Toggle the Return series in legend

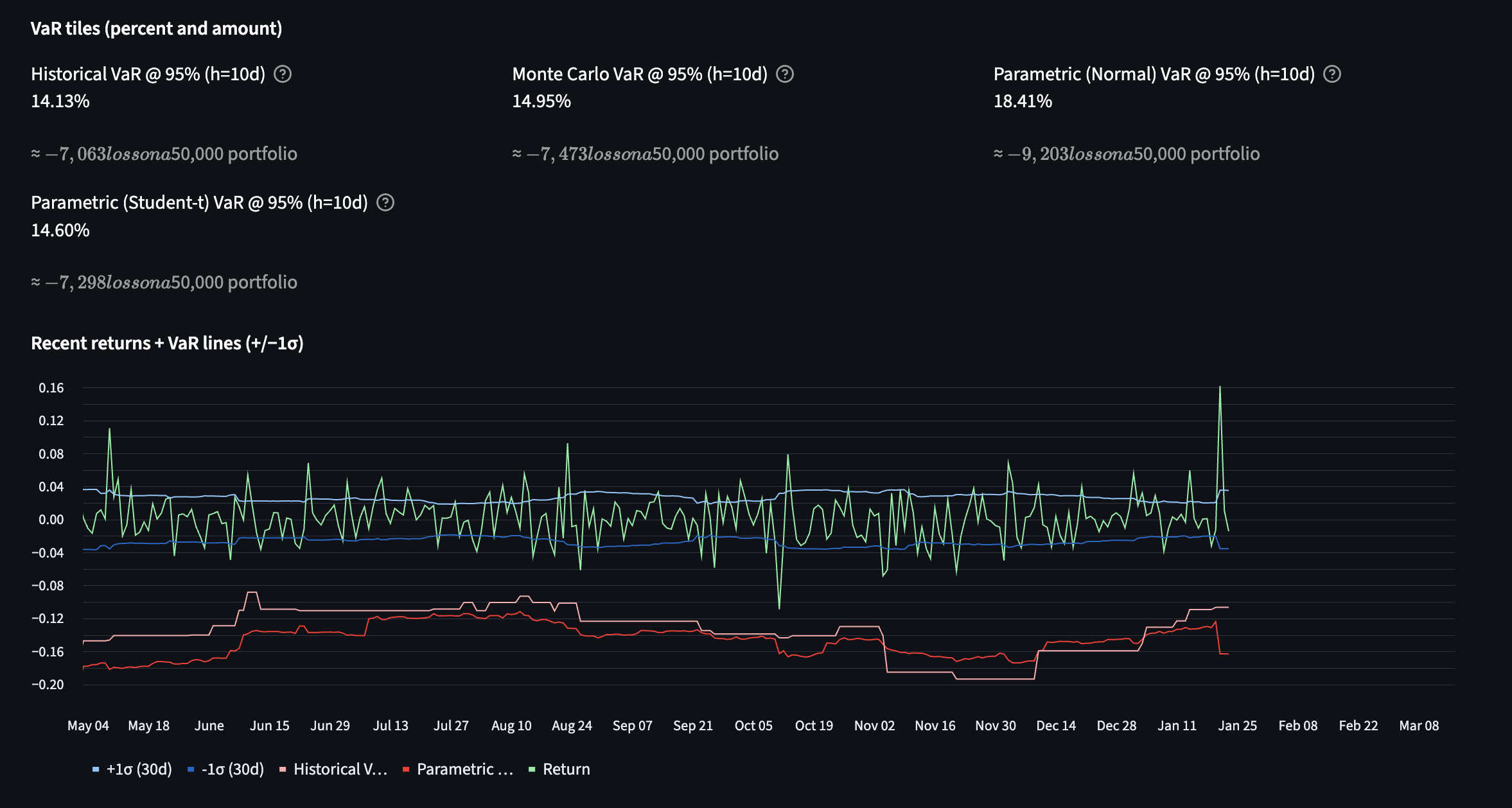(566, 769)
